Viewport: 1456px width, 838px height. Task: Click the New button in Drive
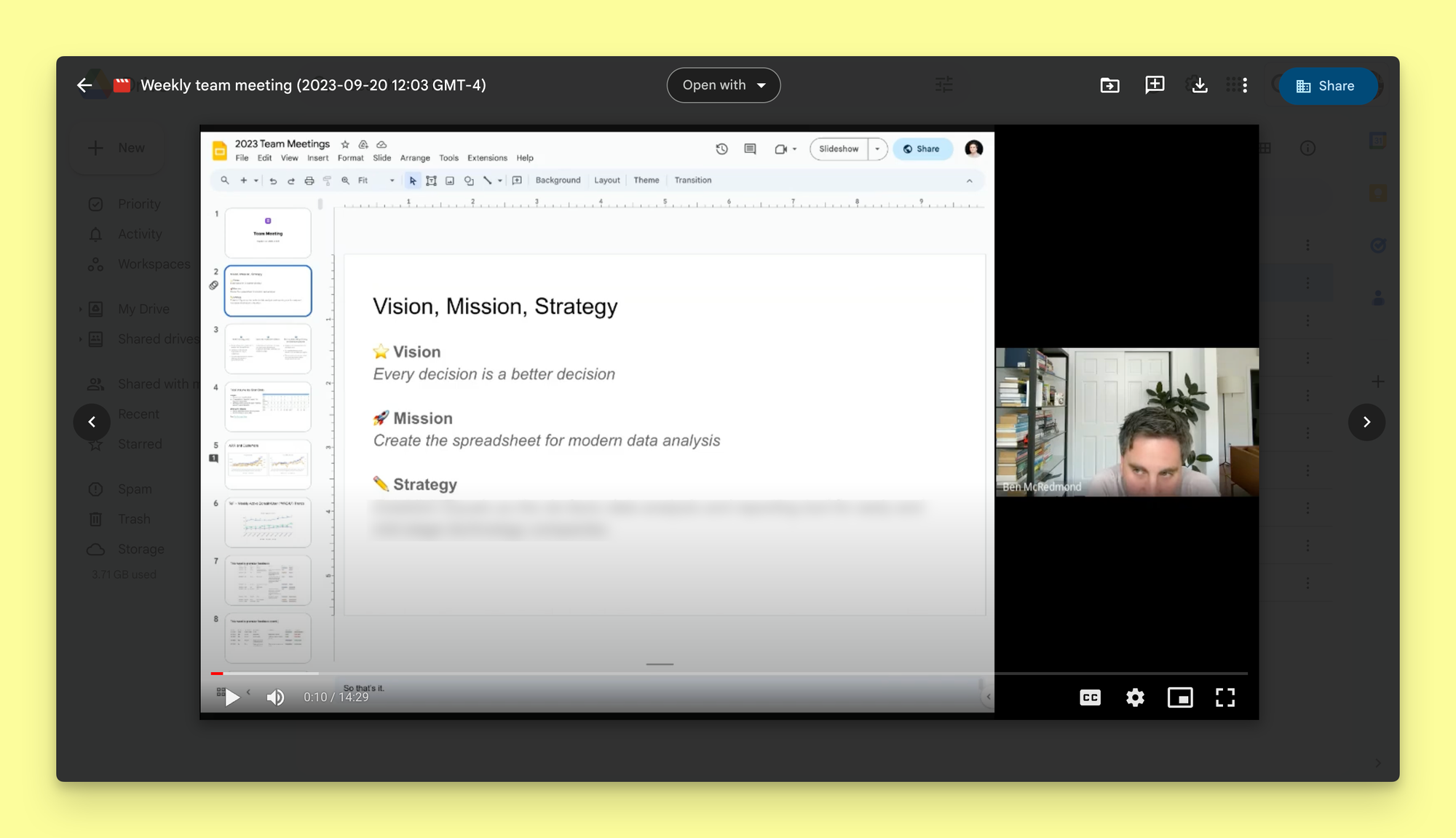click(x=116, y=148)
